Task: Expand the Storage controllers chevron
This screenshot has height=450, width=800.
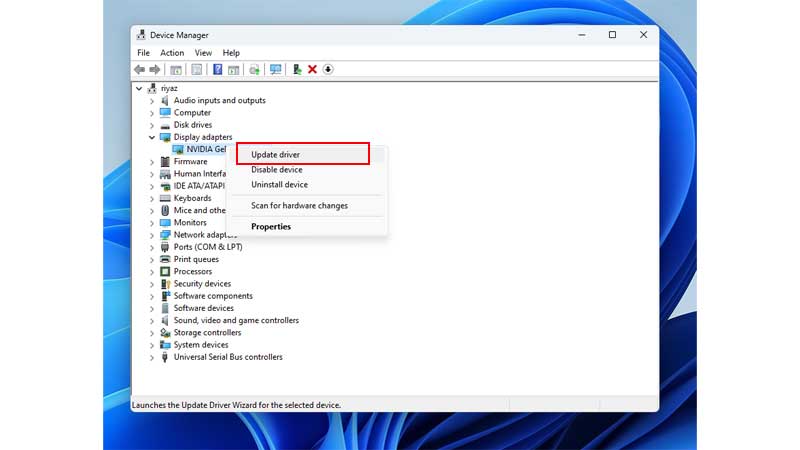Action: 152,333
